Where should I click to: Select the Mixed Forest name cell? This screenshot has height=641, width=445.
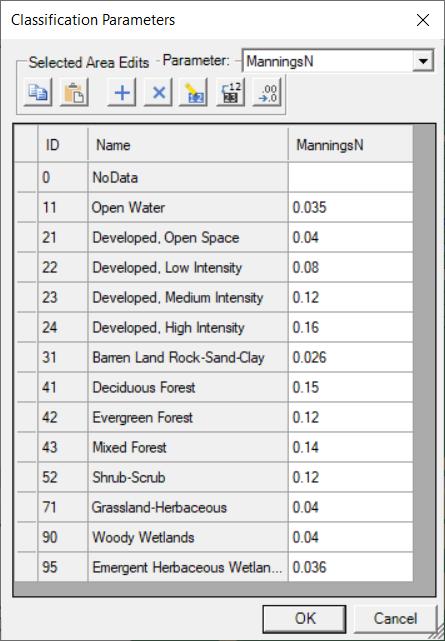tap(188, 447)
